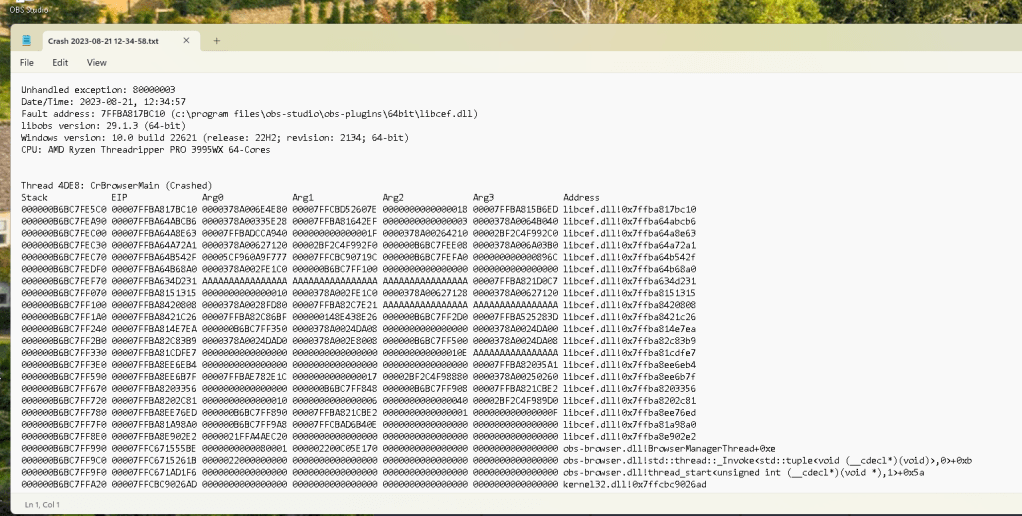
Task: Click the CPU AMD Ryzen Threadripper line
Action: [145, 150]
